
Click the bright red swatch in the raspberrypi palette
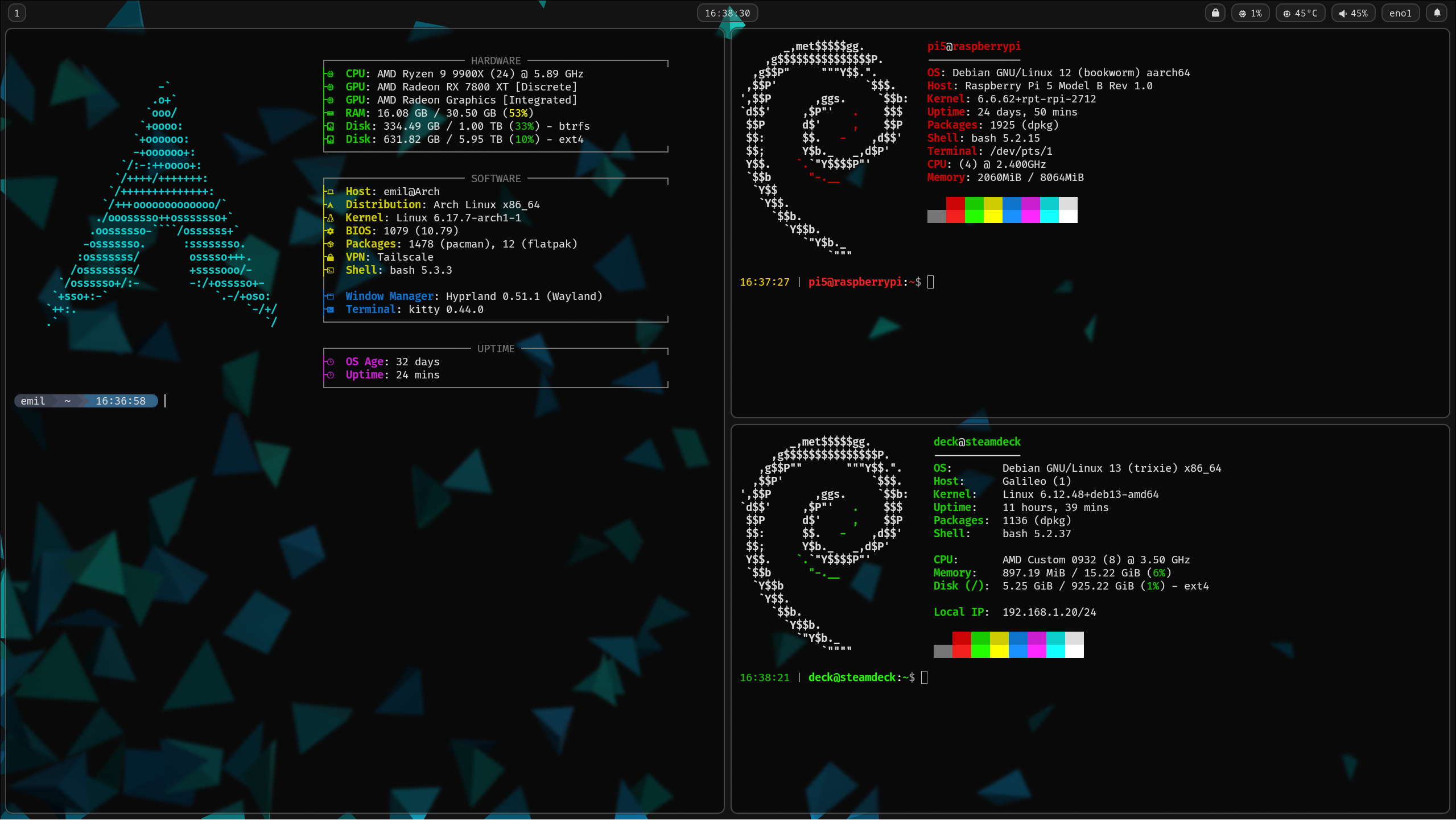pyautogui.click(x=955, y=216)
